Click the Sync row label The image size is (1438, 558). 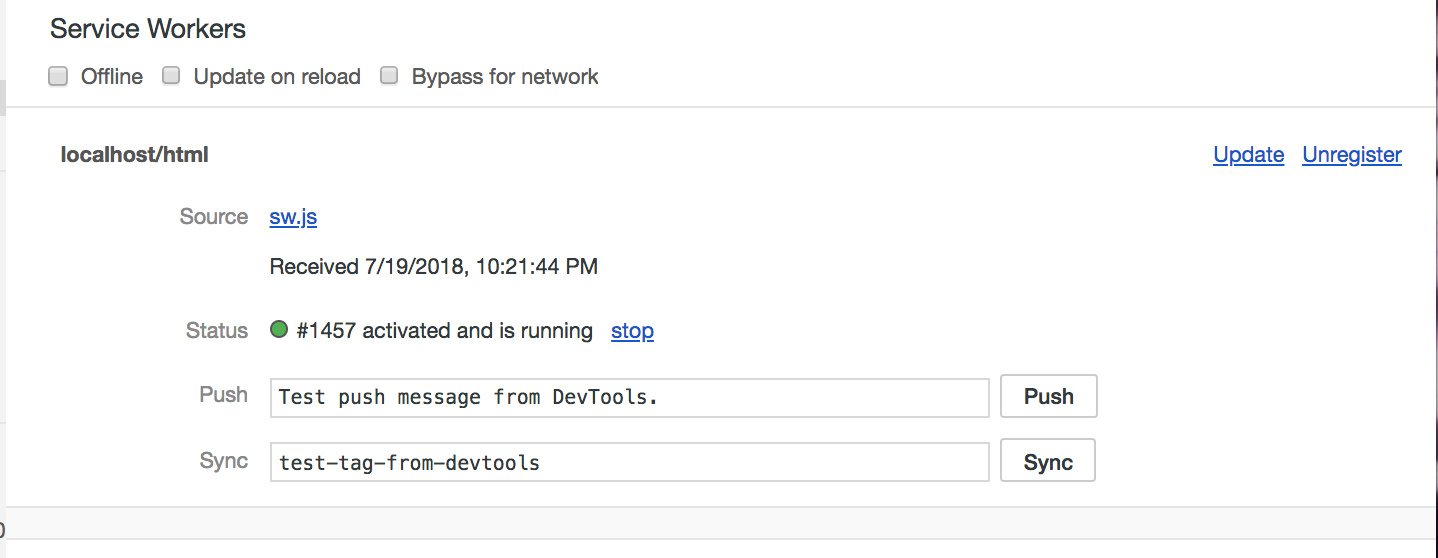224,460
